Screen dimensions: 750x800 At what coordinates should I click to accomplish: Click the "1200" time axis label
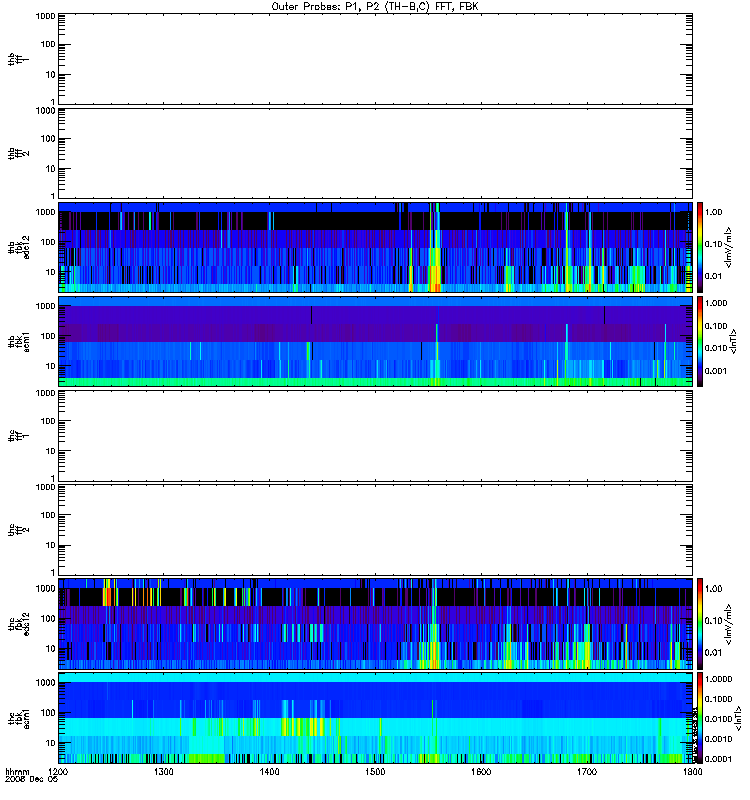[58, 772]
